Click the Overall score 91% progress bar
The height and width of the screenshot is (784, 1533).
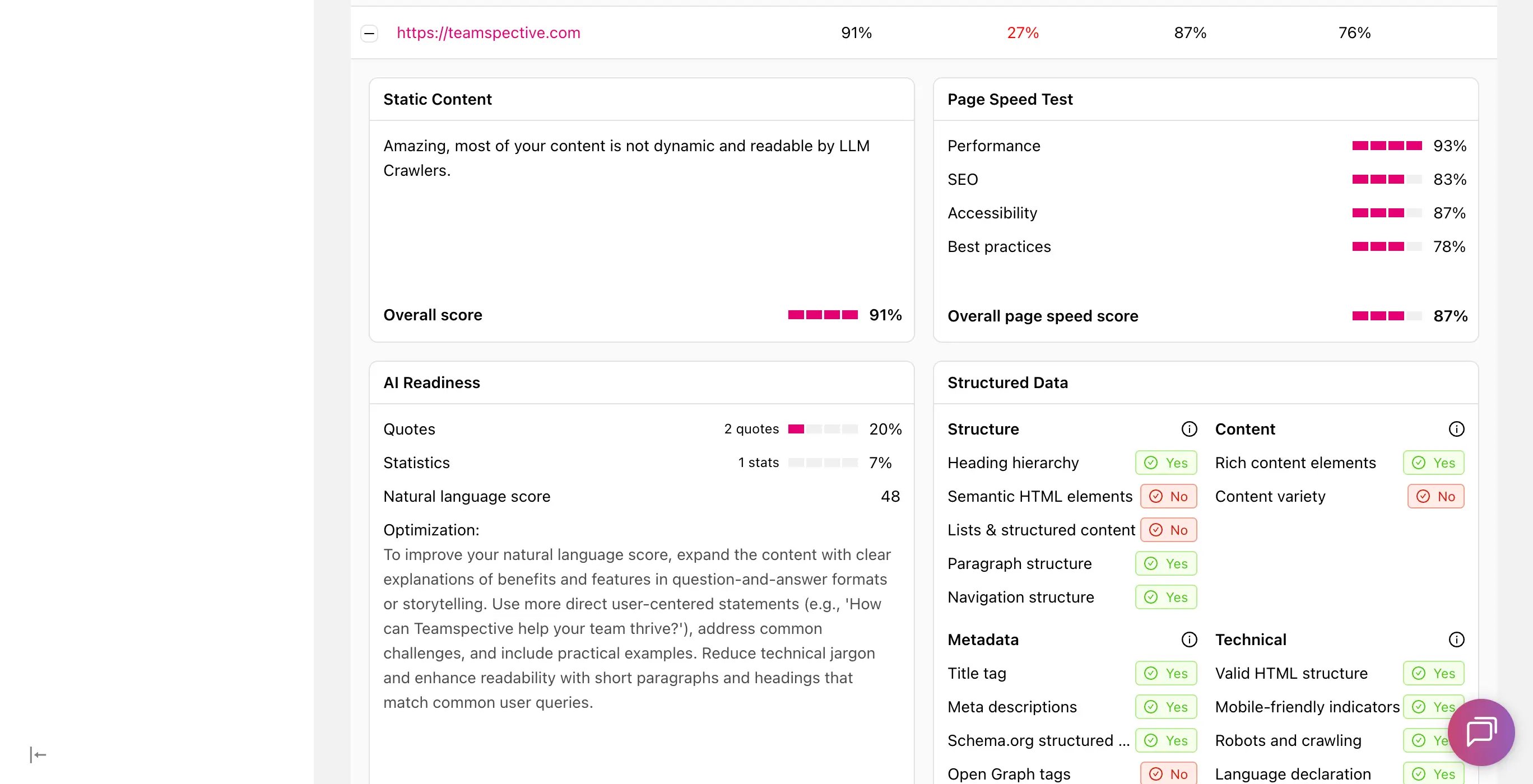point(823,315)
